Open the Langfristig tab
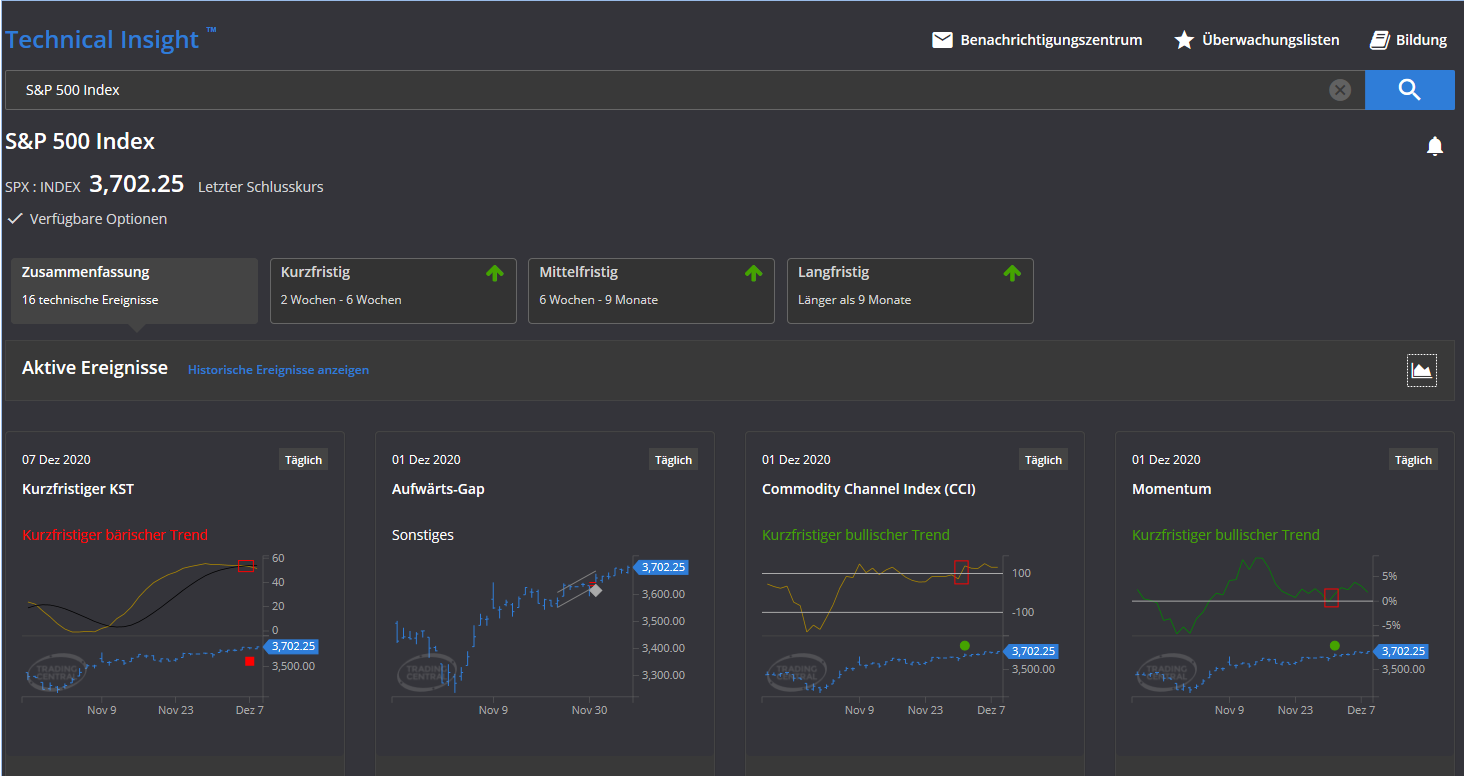Image resolution: width=1464 pixels, height=776 pixels. pyautogui.click(x=910, y=291)
